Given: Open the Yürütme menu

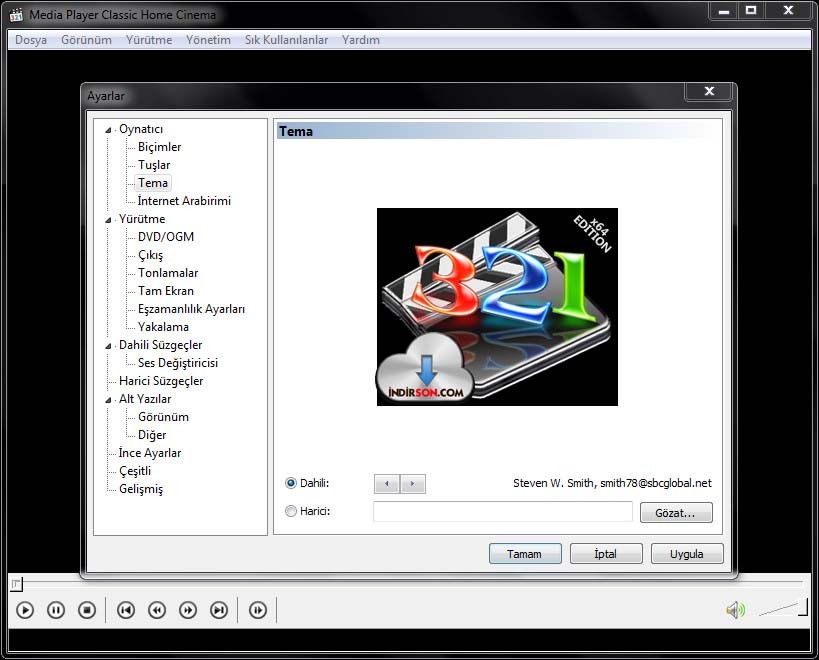Looking at the screenshot, I should point(149,40).
